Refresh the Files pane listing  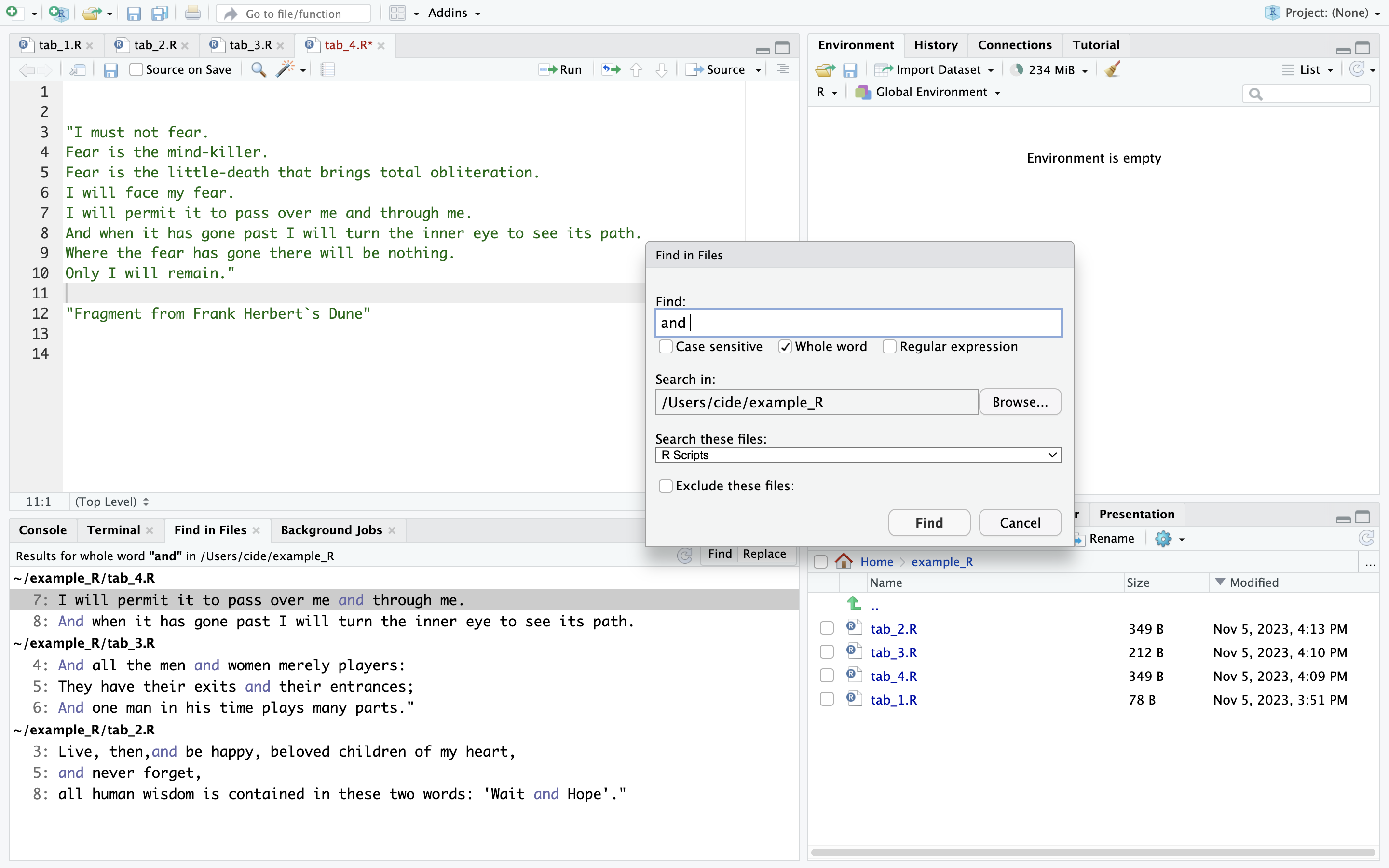1366,538
